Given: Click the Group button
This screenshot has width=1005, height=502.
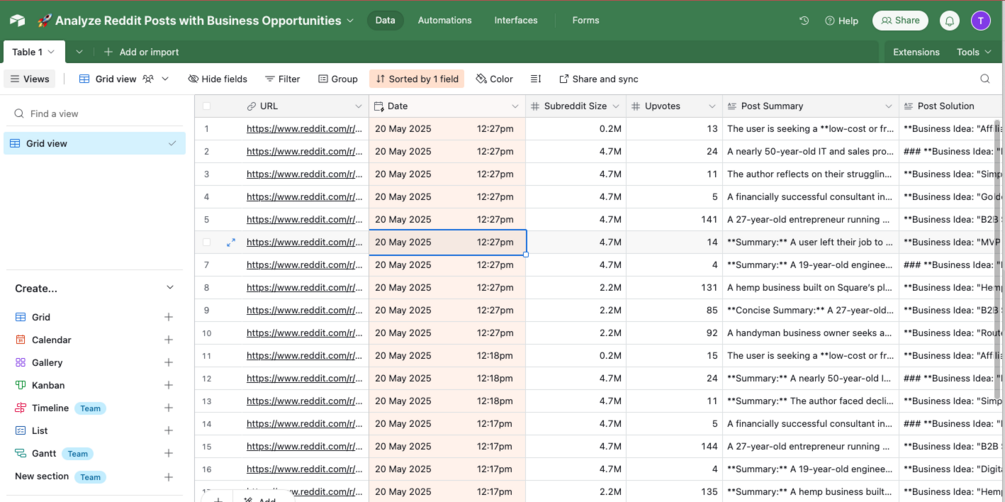Looking at the screenshot, I should click(338, 79).
